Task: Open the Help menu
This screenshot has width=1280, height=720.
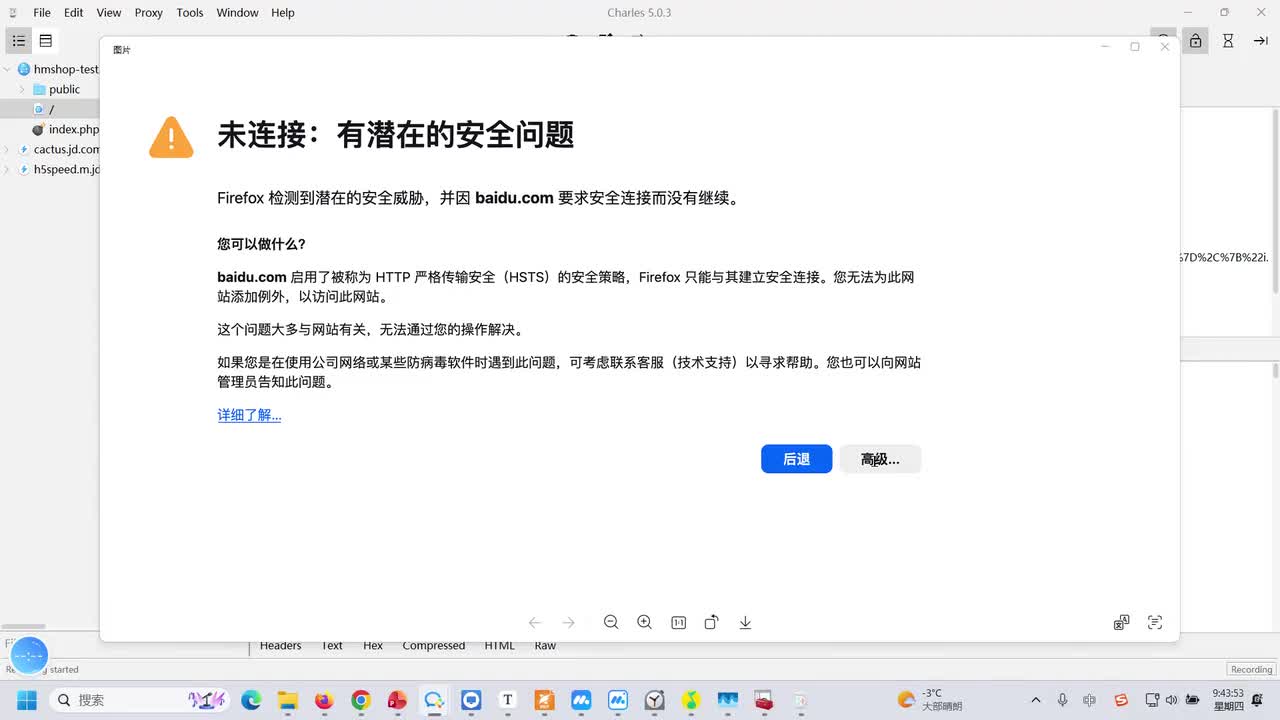Action: (x=283, y=13)
